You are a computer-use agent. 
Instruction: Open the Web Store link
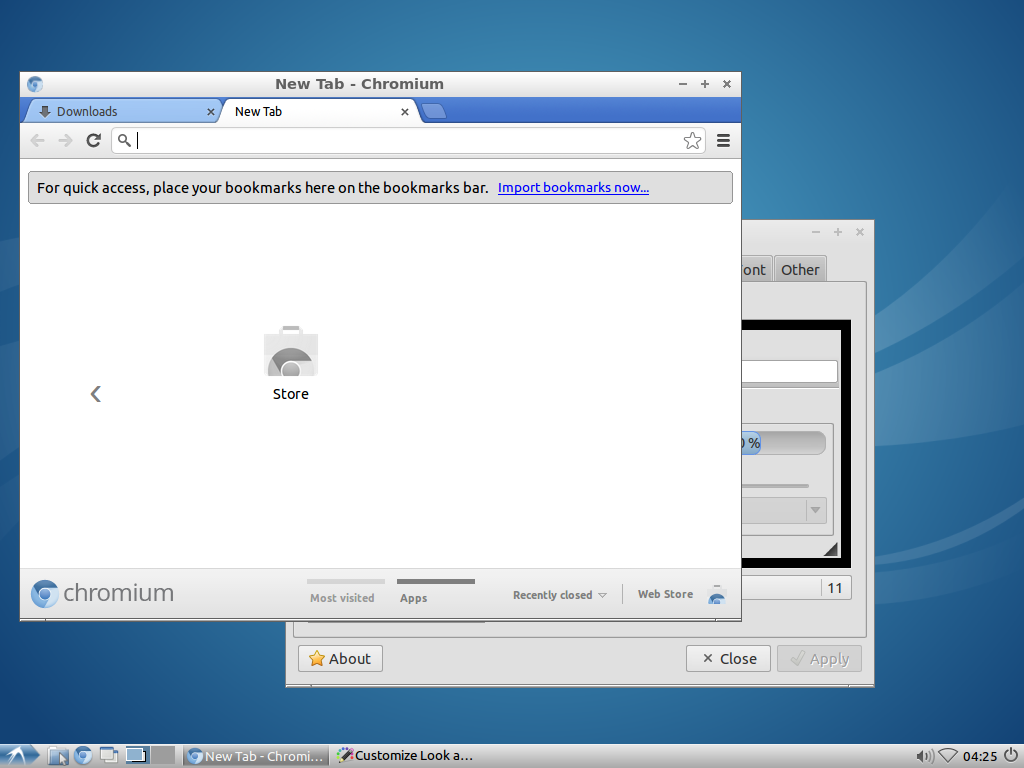click(665, 594)
